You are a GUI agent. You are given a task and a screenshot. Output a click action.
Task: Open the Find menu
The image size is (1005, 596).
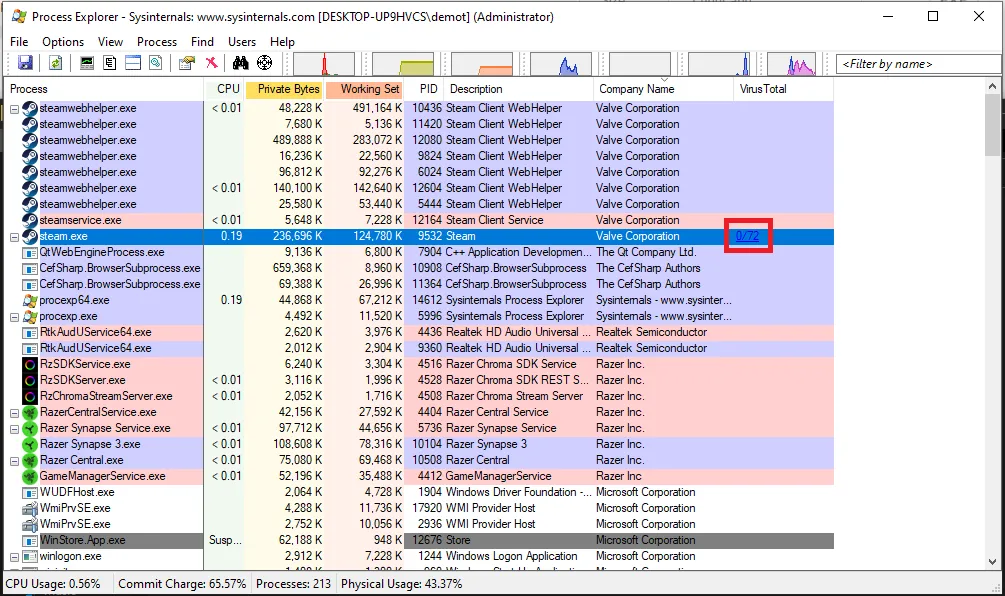[203, 42]
